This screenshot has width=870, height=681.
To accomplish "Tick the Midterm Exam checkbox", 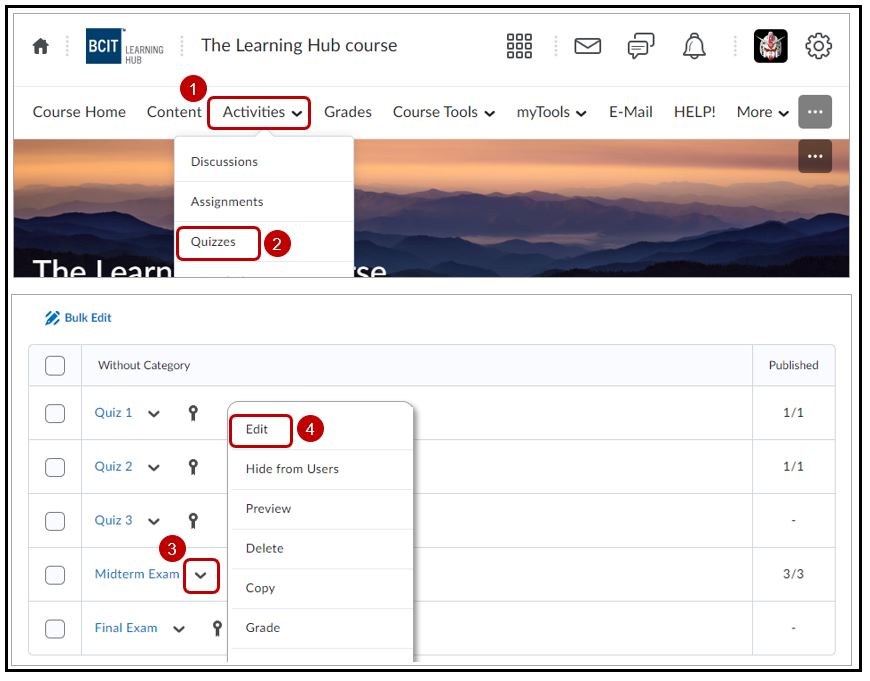I will (55, 575).
